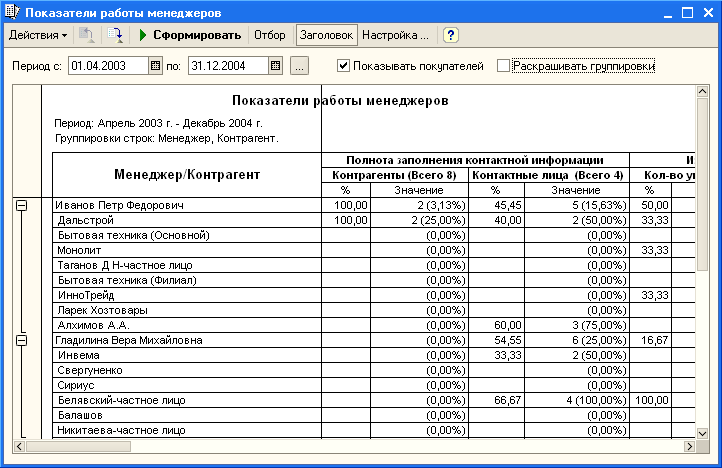Viewport: 722px width, 468px height.
Task: Click the report title Показатели работы менеджеров
Action: 340,101
